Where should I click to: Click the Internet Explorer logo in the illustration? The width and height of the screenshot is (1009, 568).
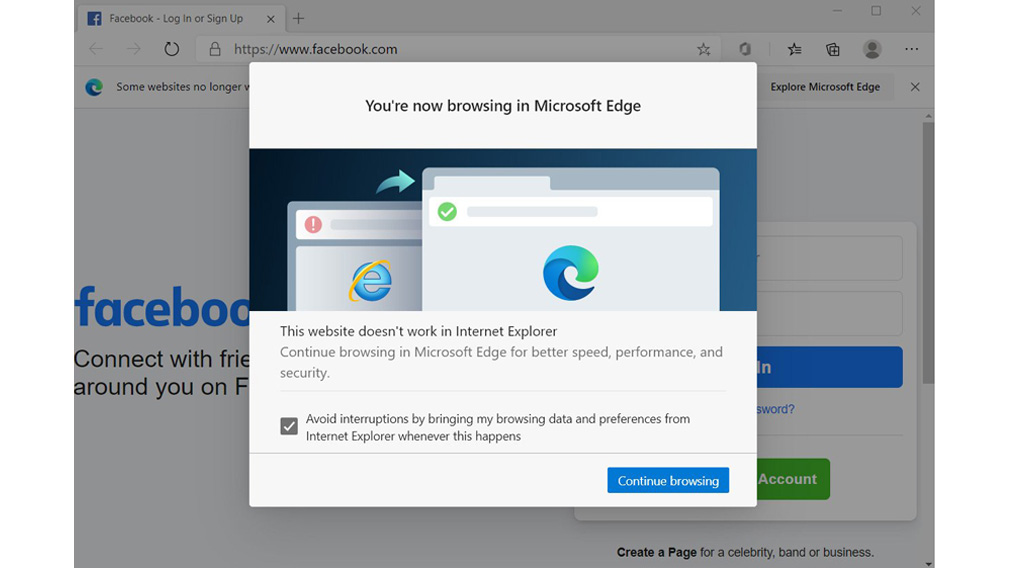coord(371,280)
